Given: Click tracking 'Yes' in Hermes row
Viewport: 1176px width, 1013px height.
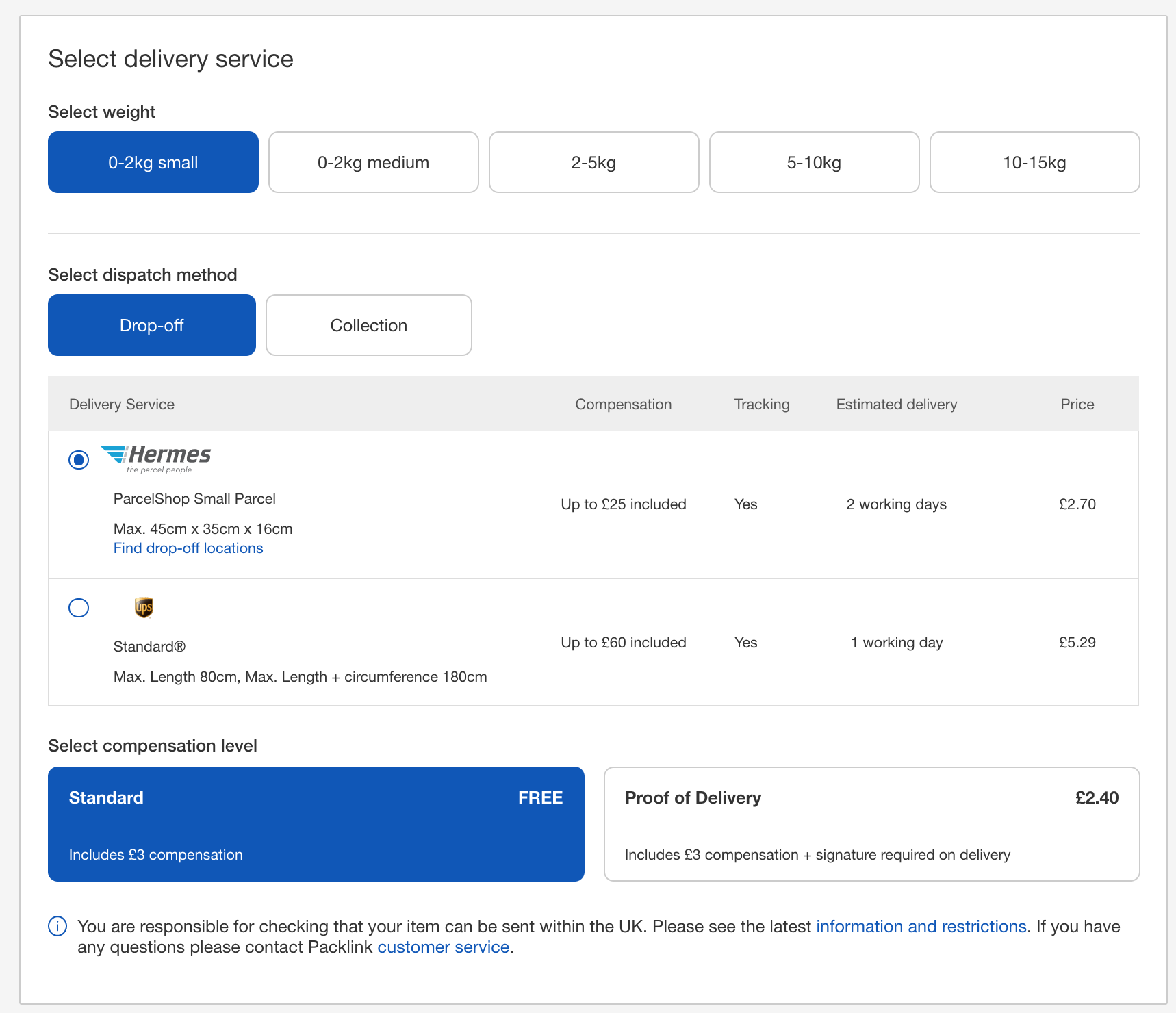Looking at the screenshot, I should click(746, 504).
